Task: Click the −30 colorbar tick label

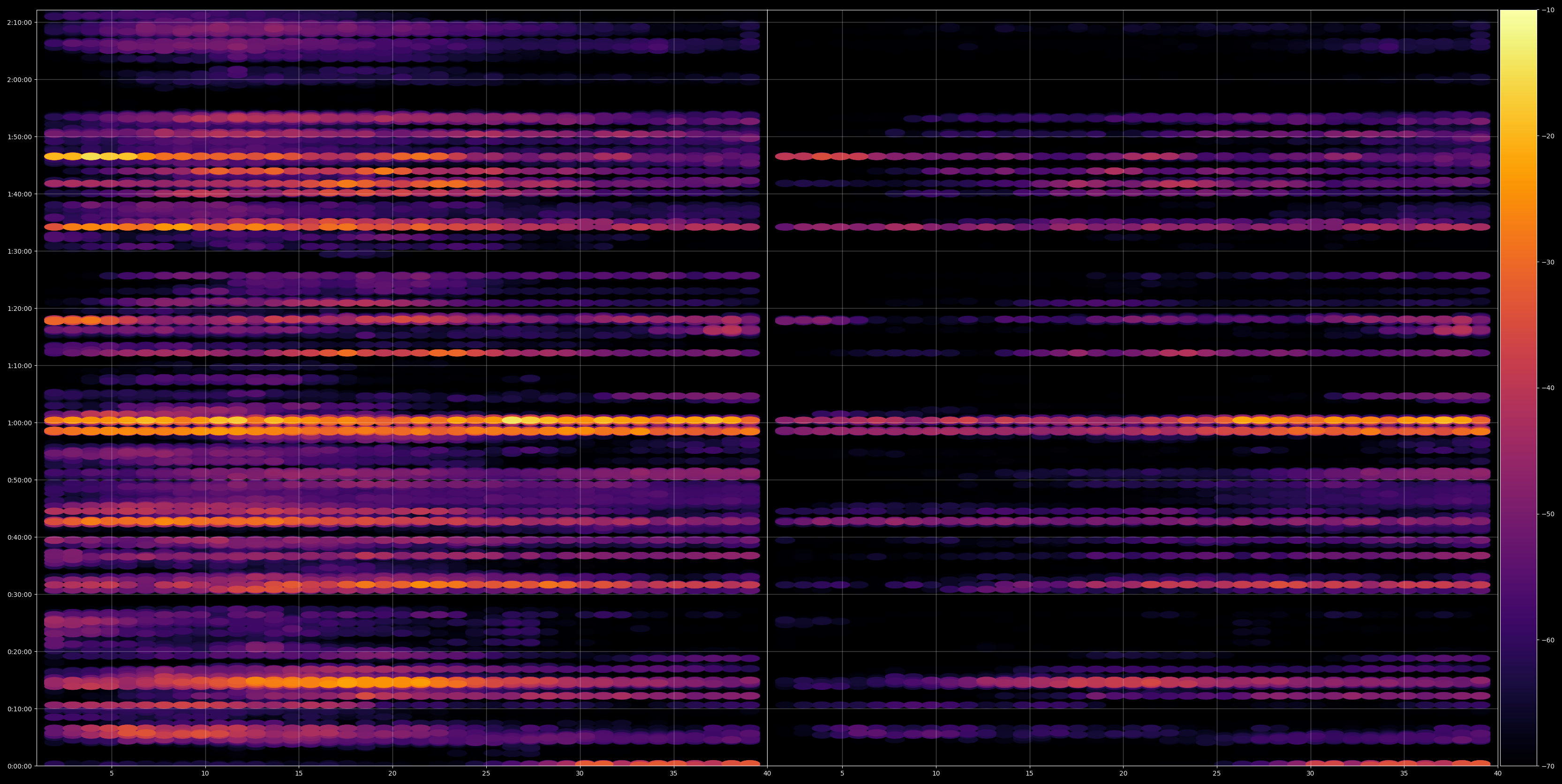Action: [1548, 263]
